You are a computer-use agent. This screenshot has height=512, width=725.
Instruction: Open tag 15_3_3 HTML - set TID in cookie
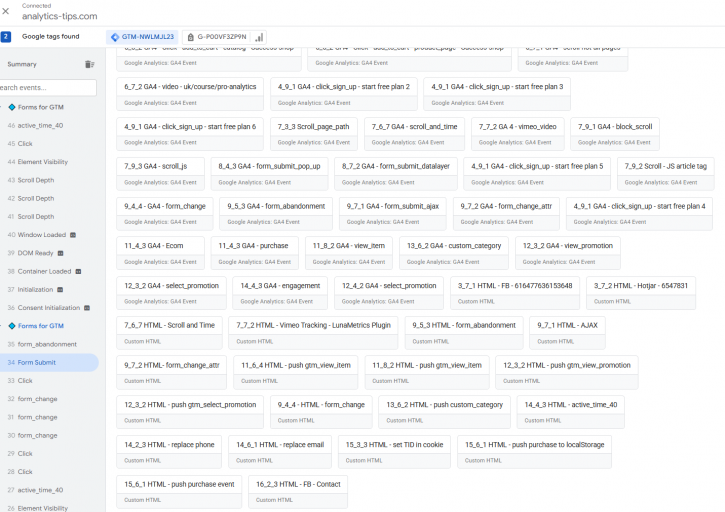(x=394, y=452)
